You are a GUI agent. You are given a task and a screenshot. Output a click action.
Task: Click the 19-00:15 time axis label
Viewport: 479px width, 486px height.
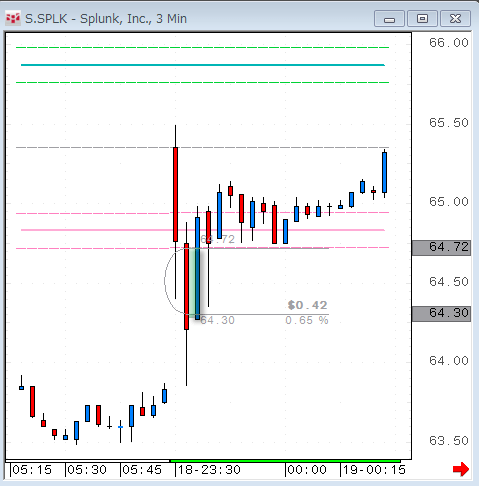point(374,470)
